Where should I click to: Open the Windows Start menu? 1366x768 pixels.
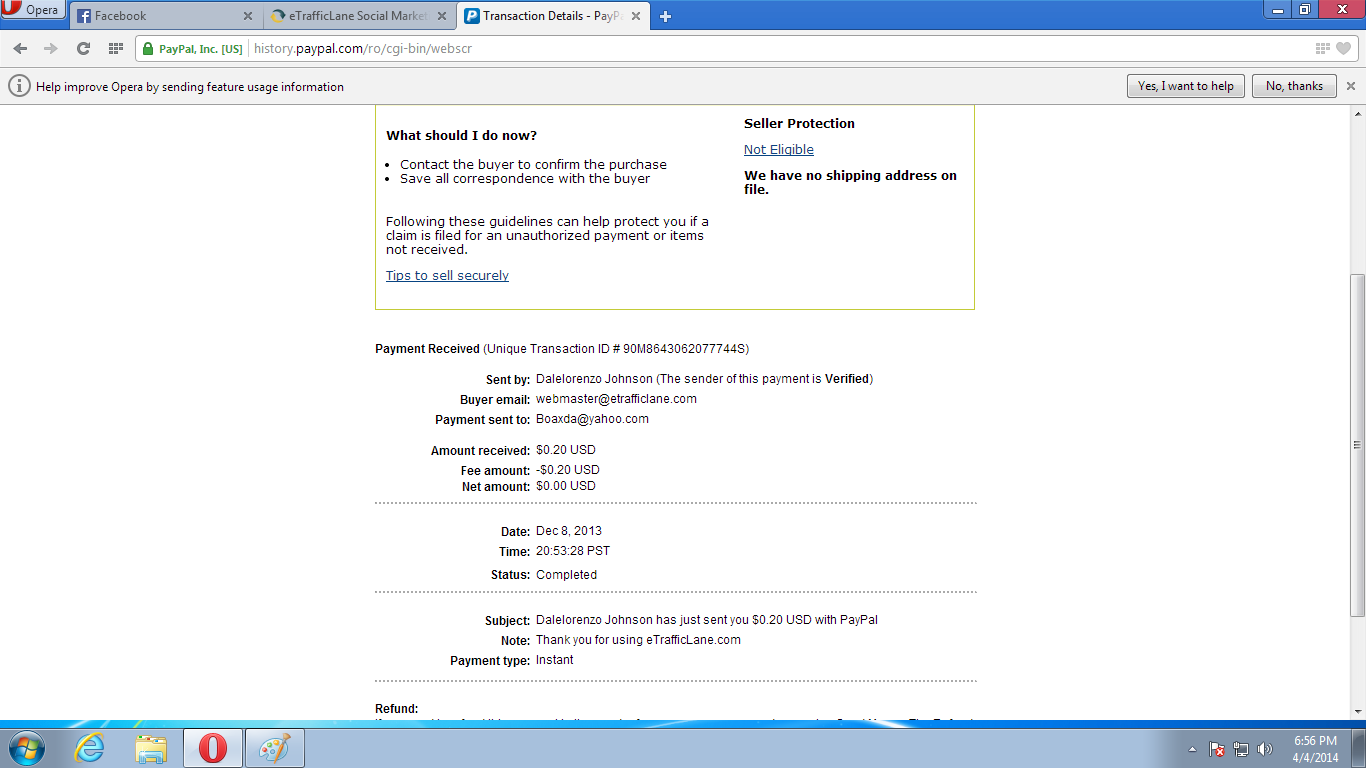coord(26,748)
